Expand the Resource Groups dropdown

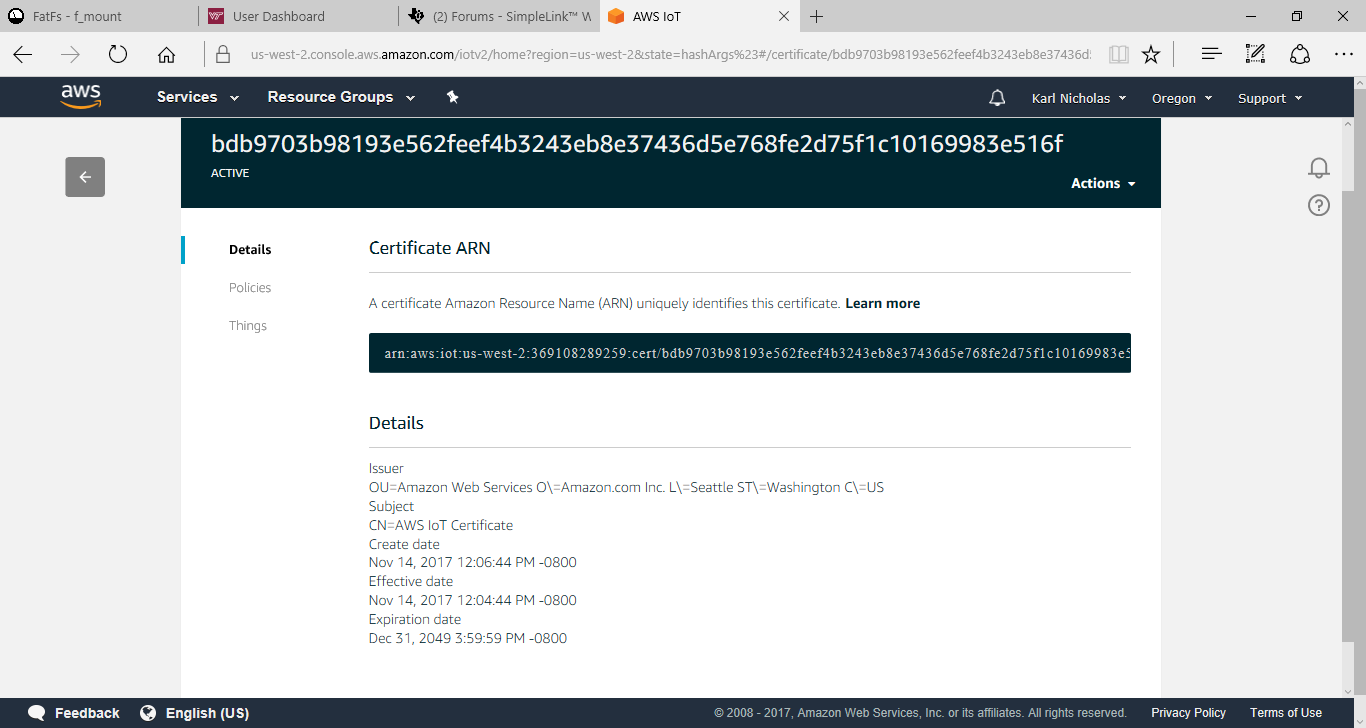(343, 97)
